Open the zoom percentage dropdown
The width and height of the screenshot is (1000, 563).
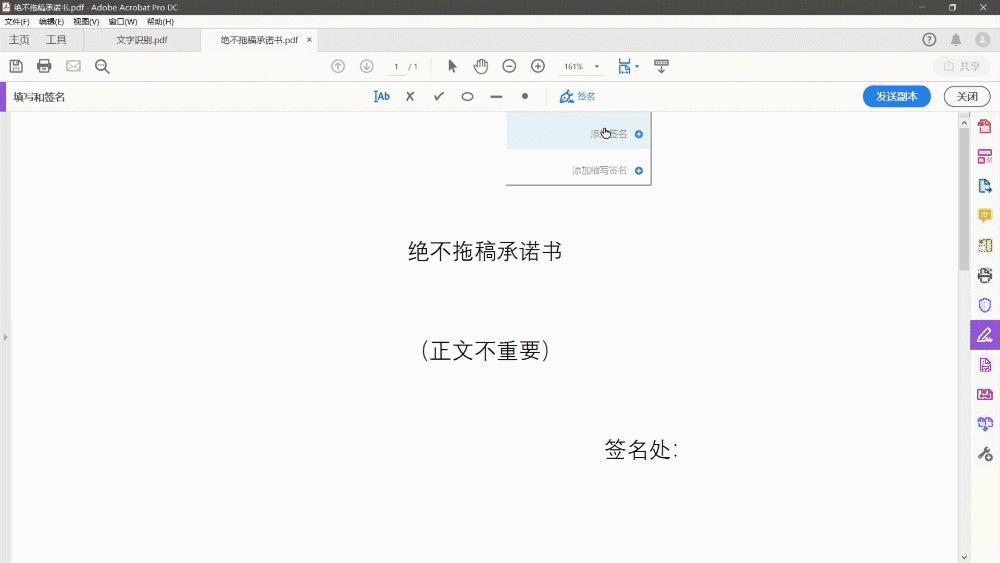[597, 66]
